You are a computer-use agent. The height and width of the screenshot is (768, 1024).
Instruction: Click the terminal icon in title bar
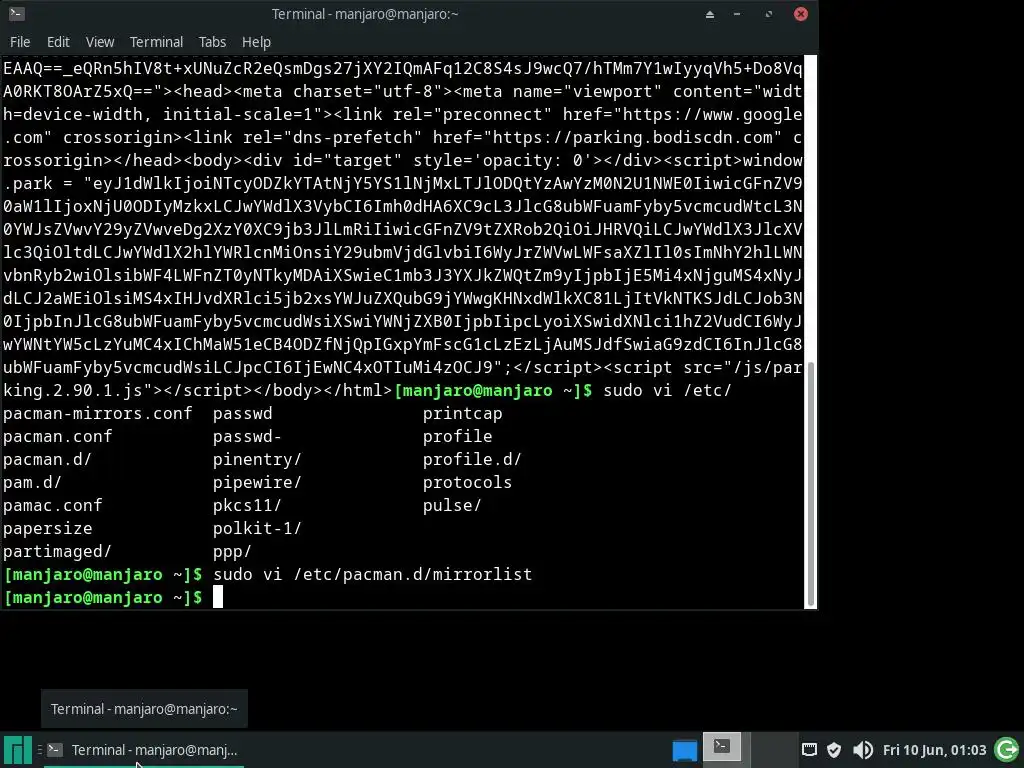click(16, 14)
